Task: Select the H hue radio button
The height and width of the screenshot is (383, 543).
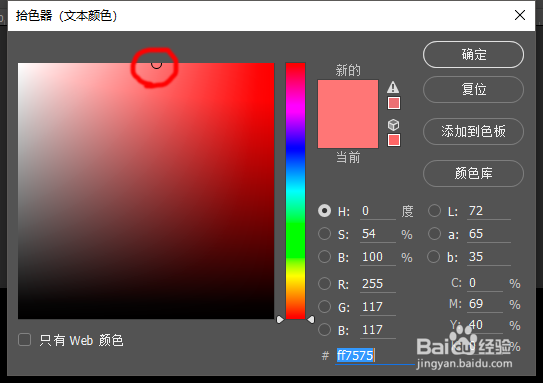Action: point(324,211)
